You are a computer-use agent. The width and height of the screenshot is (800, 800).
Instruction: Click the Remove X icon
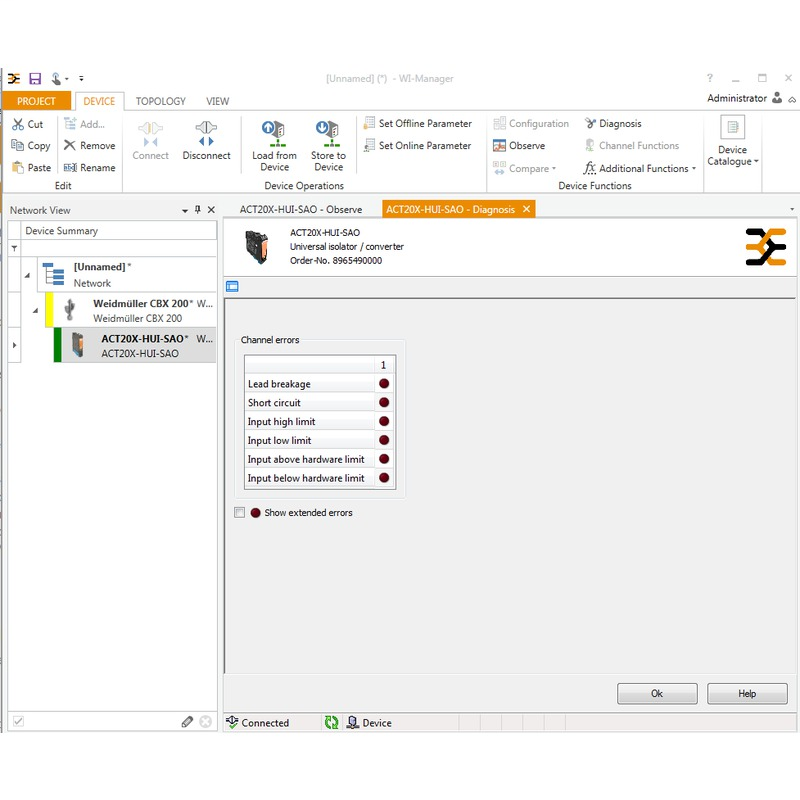pos(70,145)
